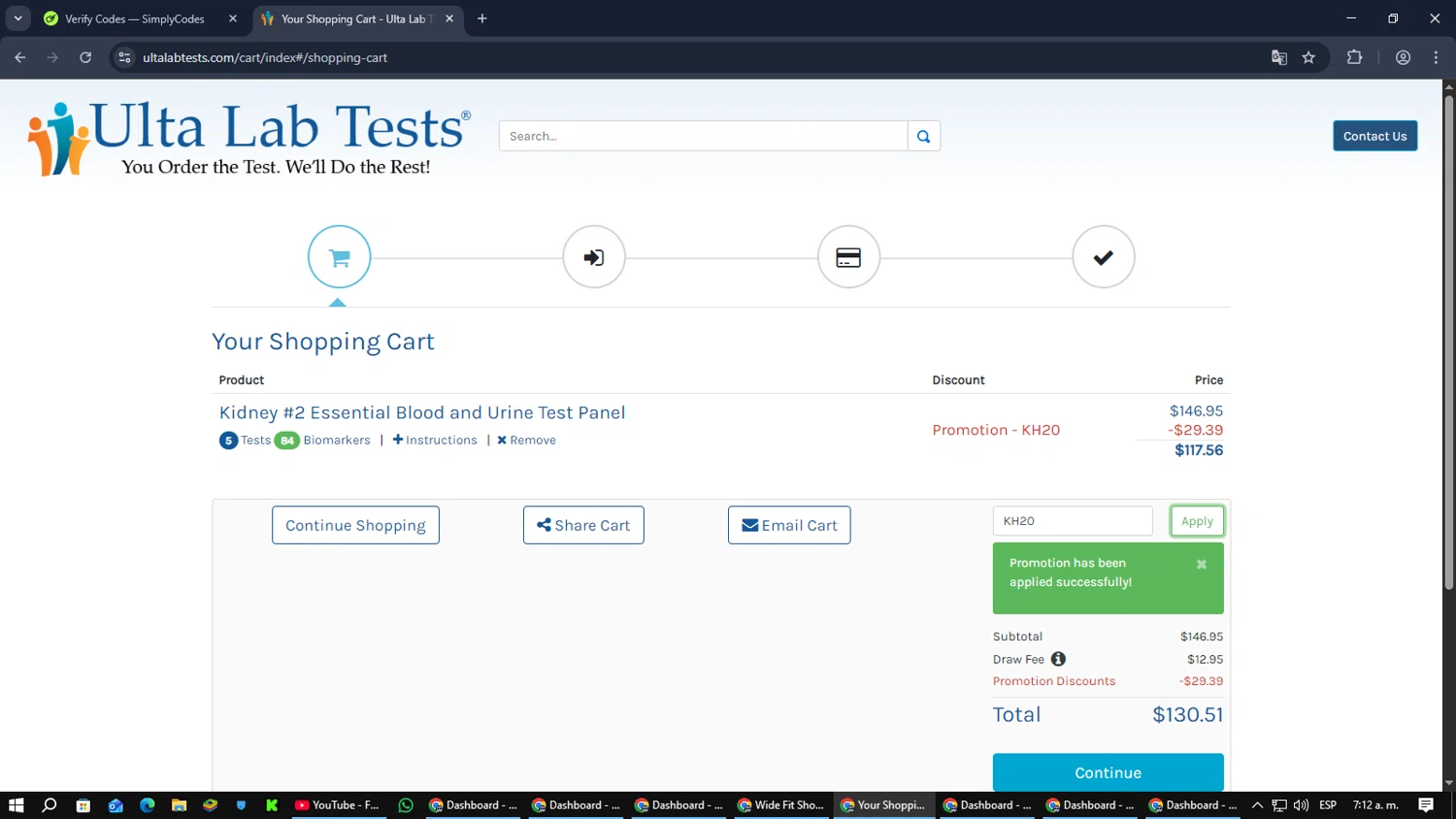This screenshot has height=819, width=1456.
Task: Click the payment card step icon
Action: pyautogui.click(x=848, y=257)
